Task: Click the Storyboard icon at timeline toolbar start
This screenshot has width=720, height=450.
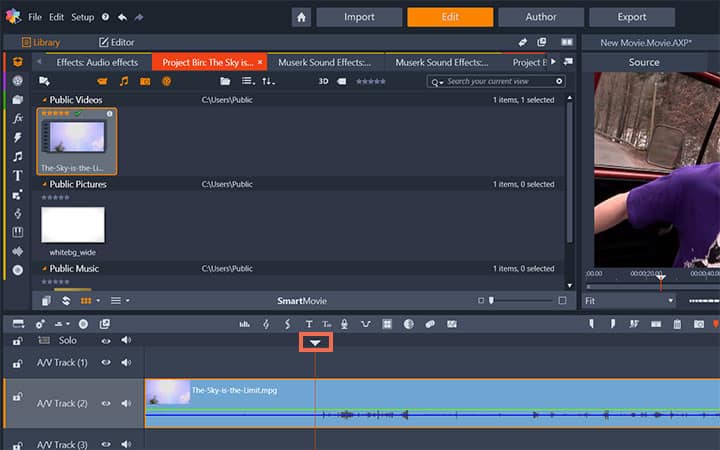Action: (18, 324)
